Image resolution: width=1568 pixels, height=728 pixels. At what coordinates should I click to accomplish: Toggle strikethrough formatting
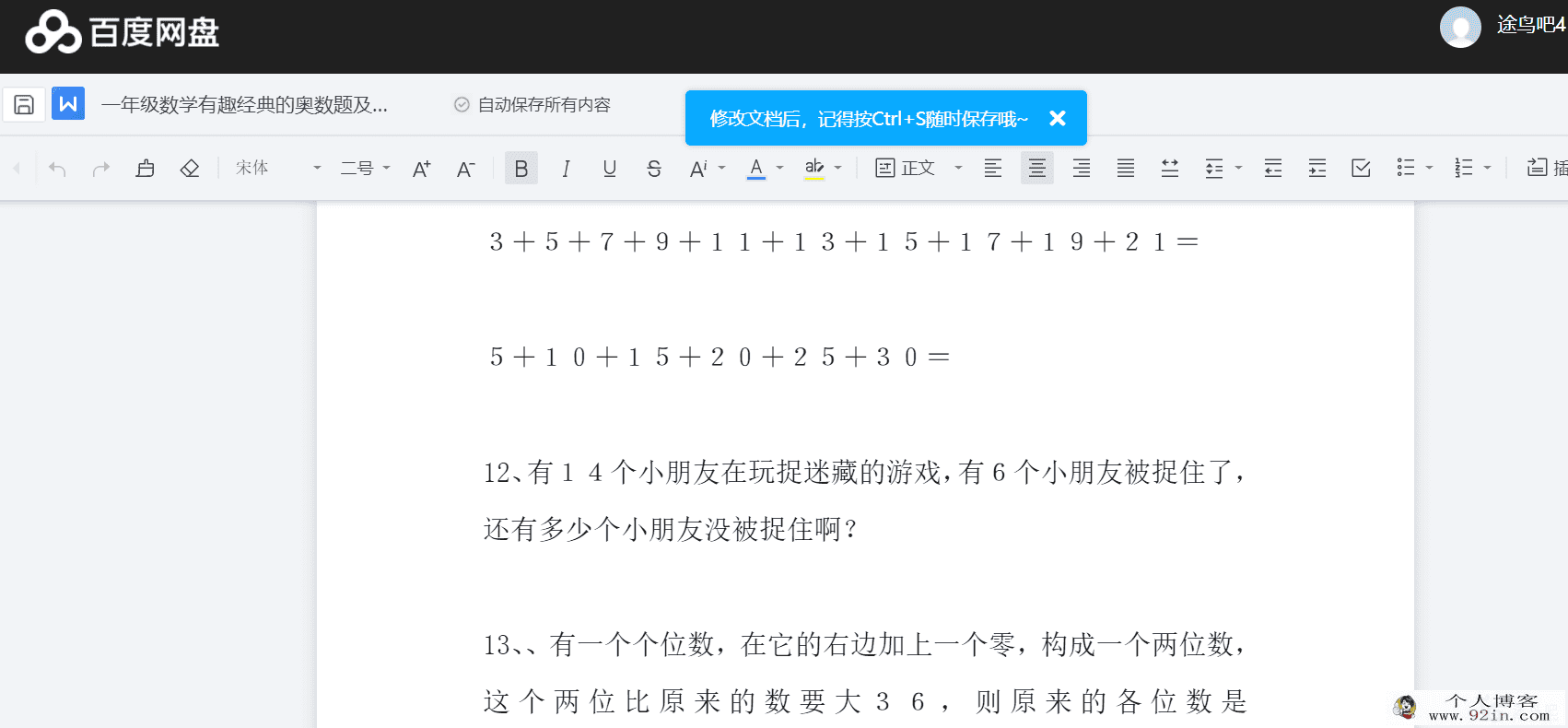point(654,168)
